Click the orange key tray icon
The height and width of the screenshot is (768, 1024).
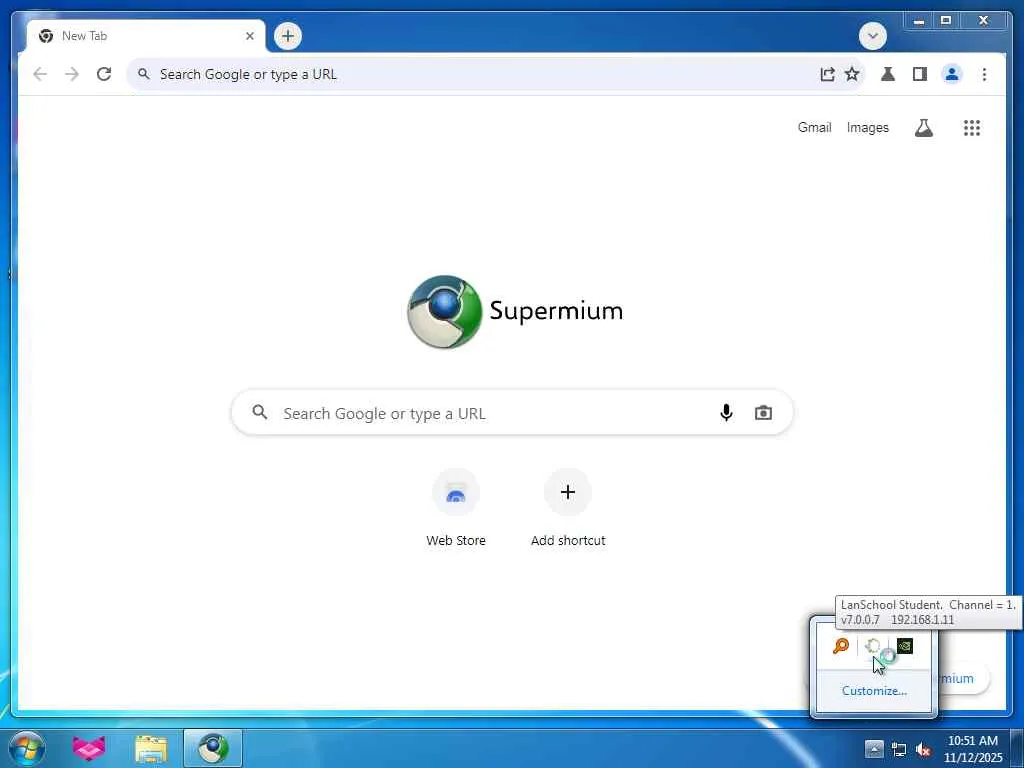(840, 646)
